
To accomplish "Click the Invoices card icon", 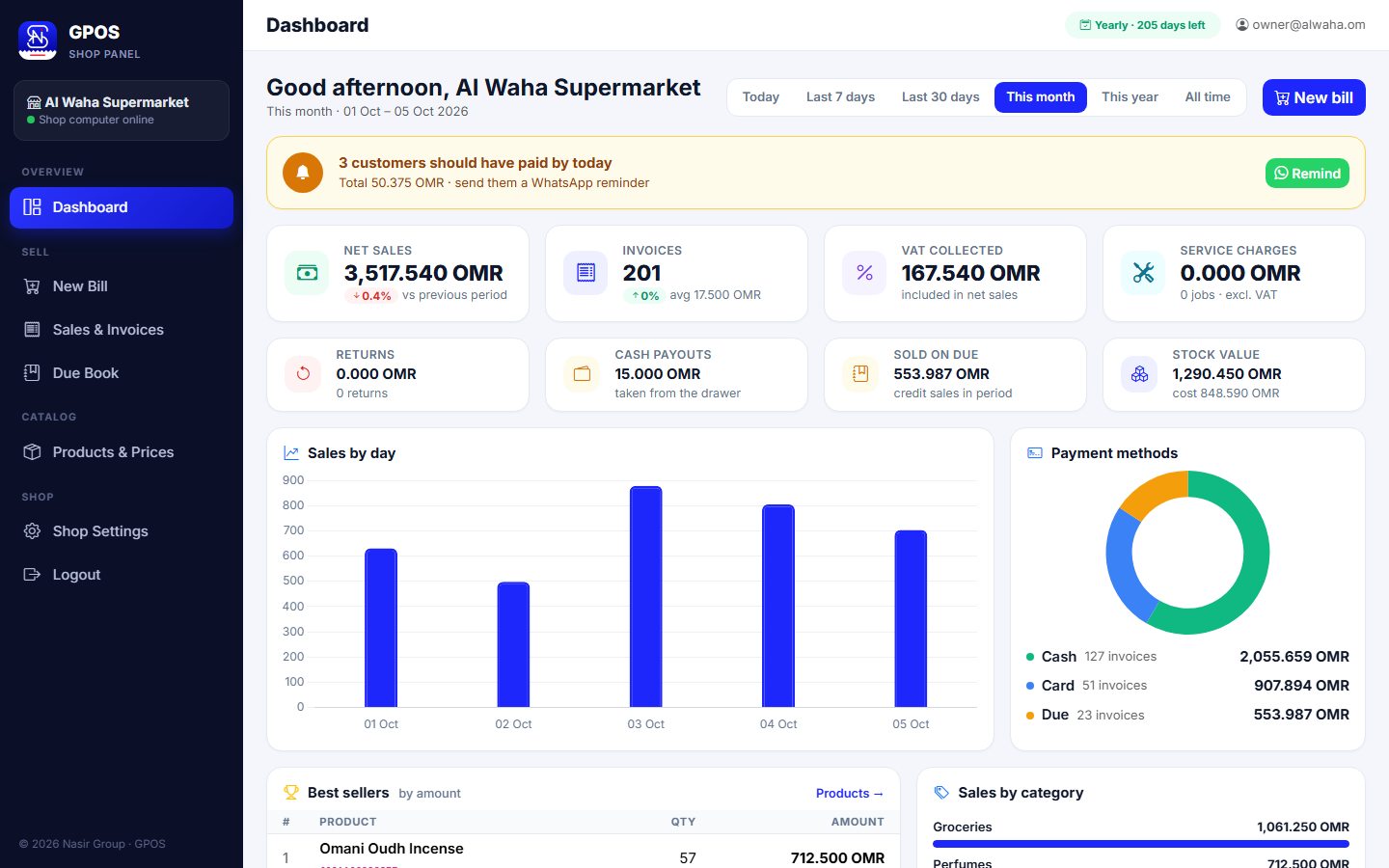I will coord(586,273).
